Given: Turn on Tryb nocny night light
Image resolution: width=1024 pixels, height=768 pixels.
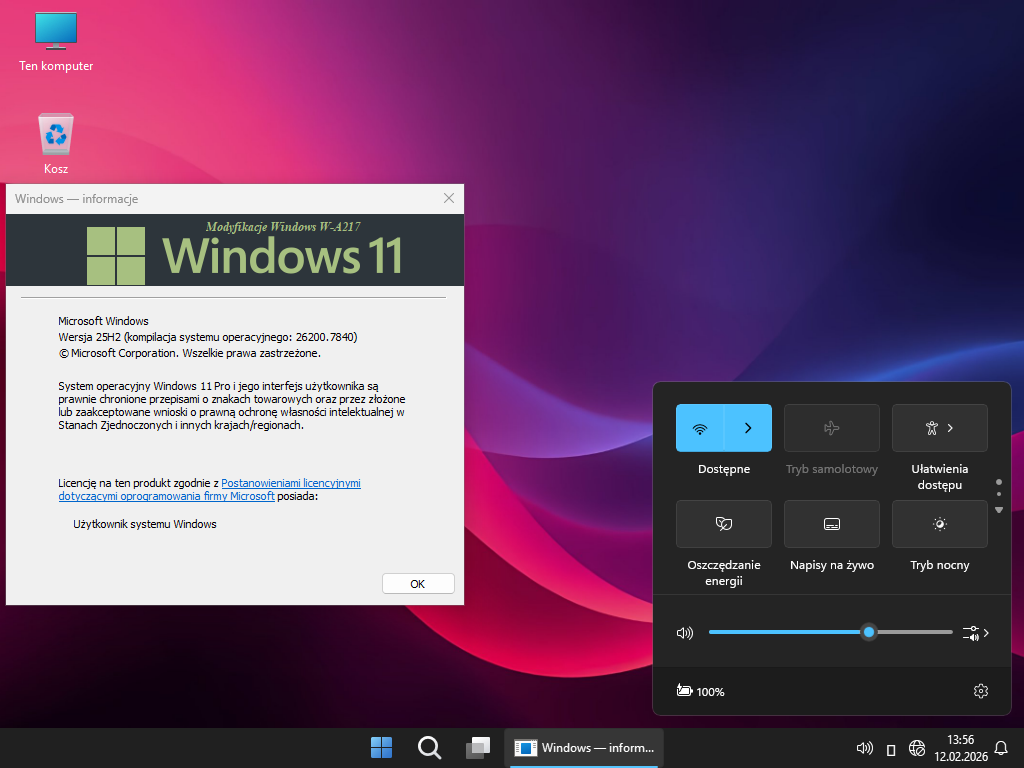Looking at the screenshot, I should pyautogui.click(x=940, y=524).
